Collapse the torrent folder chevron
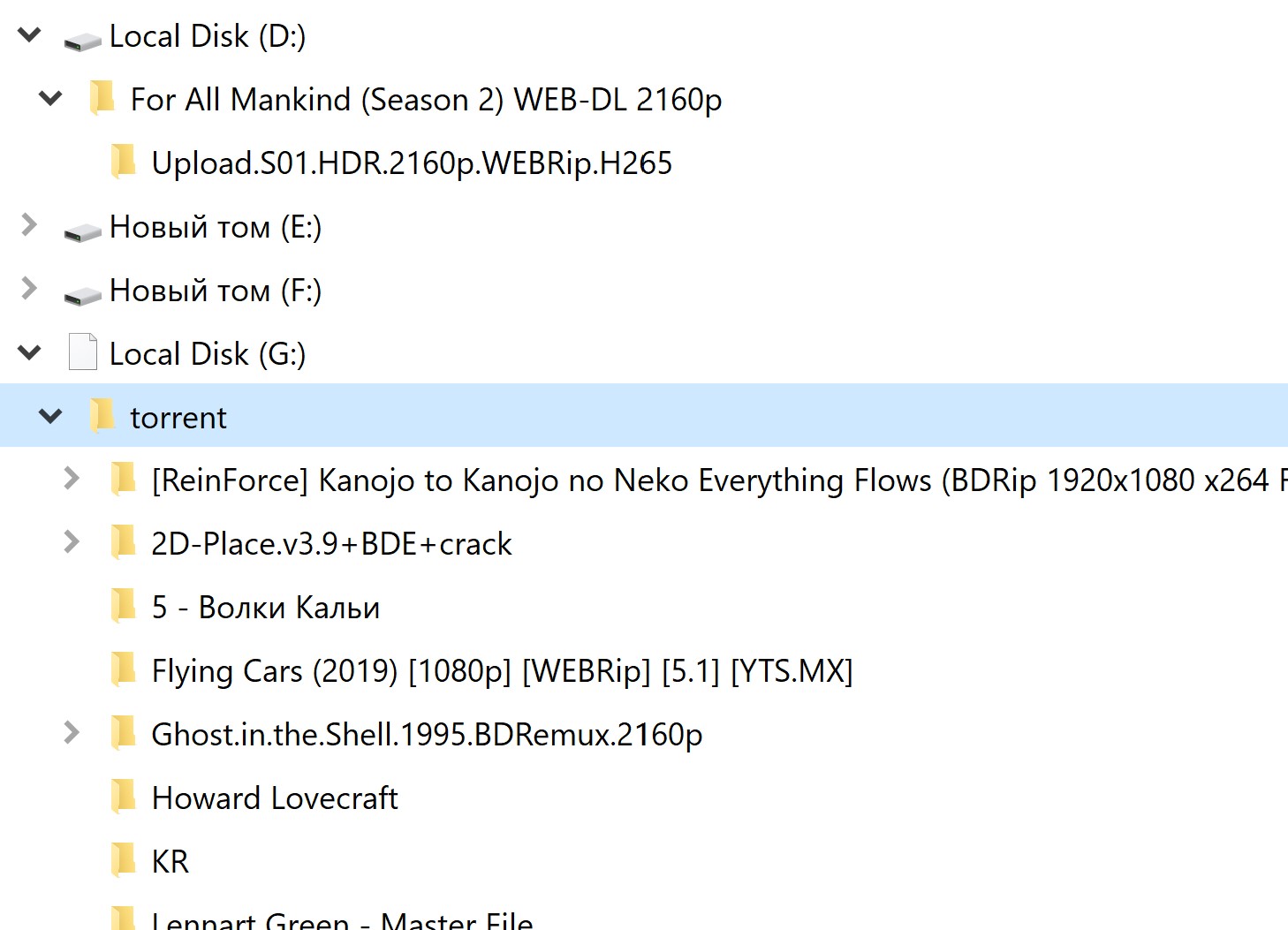1288x930 pixels. click(51, 416)
